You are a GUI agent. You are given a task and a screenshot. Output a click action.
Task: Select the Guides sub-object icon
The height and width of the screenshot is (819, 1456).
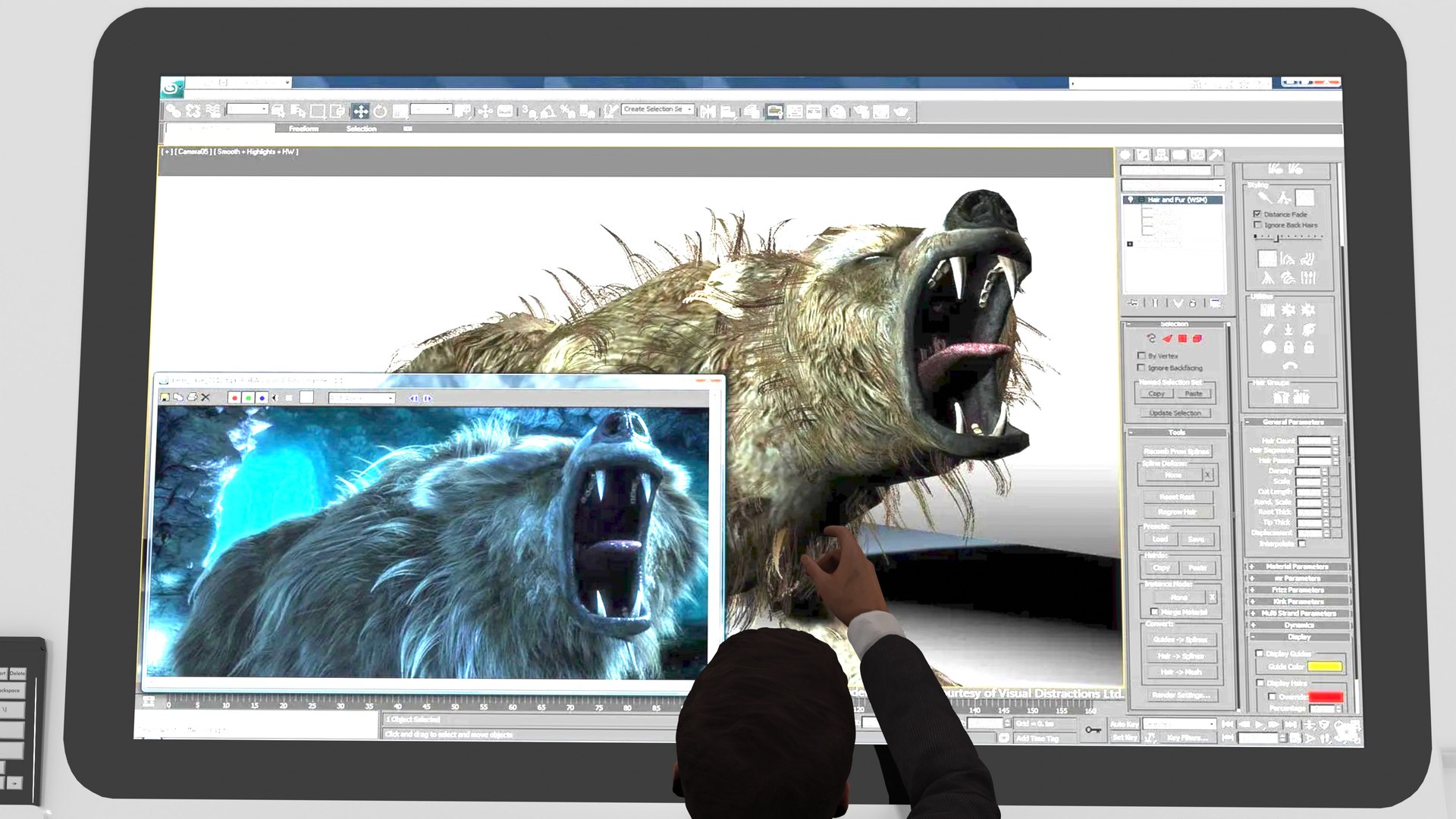click(1151, 338)
